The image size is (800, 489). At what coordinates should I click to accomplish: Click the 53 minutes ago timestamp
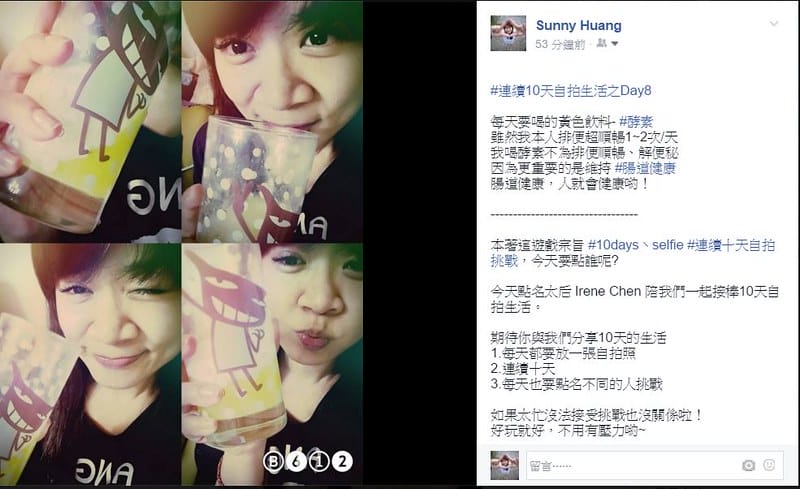tap(559, 44)
